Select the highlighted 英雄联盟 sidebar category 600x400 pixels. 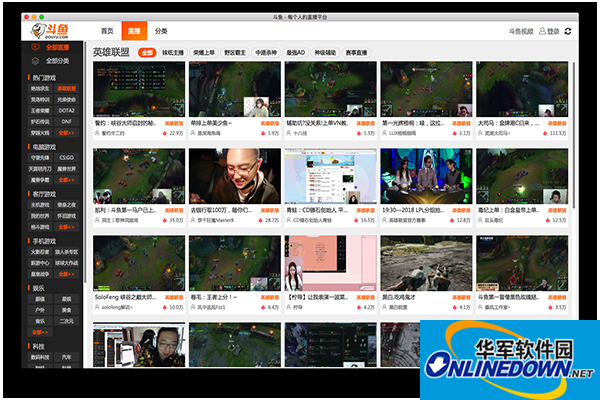tap(67, 88)
